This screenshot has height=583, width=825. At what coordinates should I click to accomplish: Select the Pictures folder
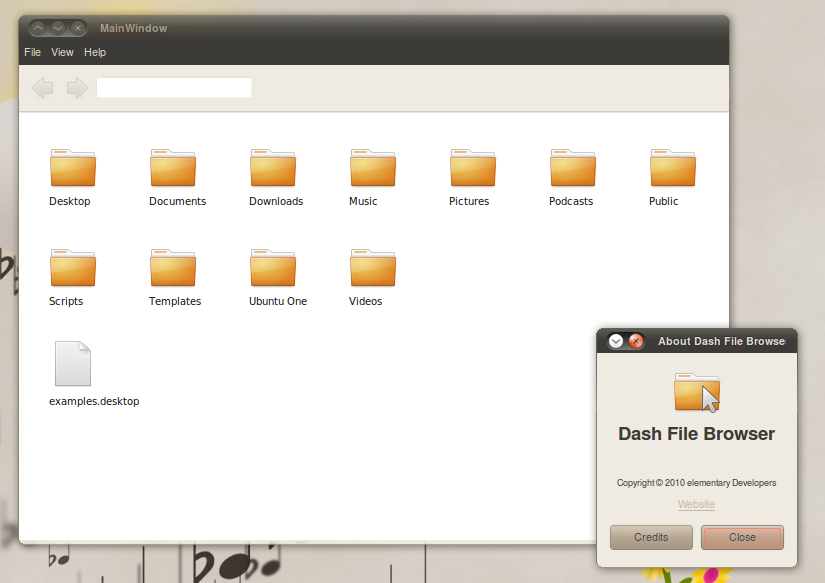(470, 168)
